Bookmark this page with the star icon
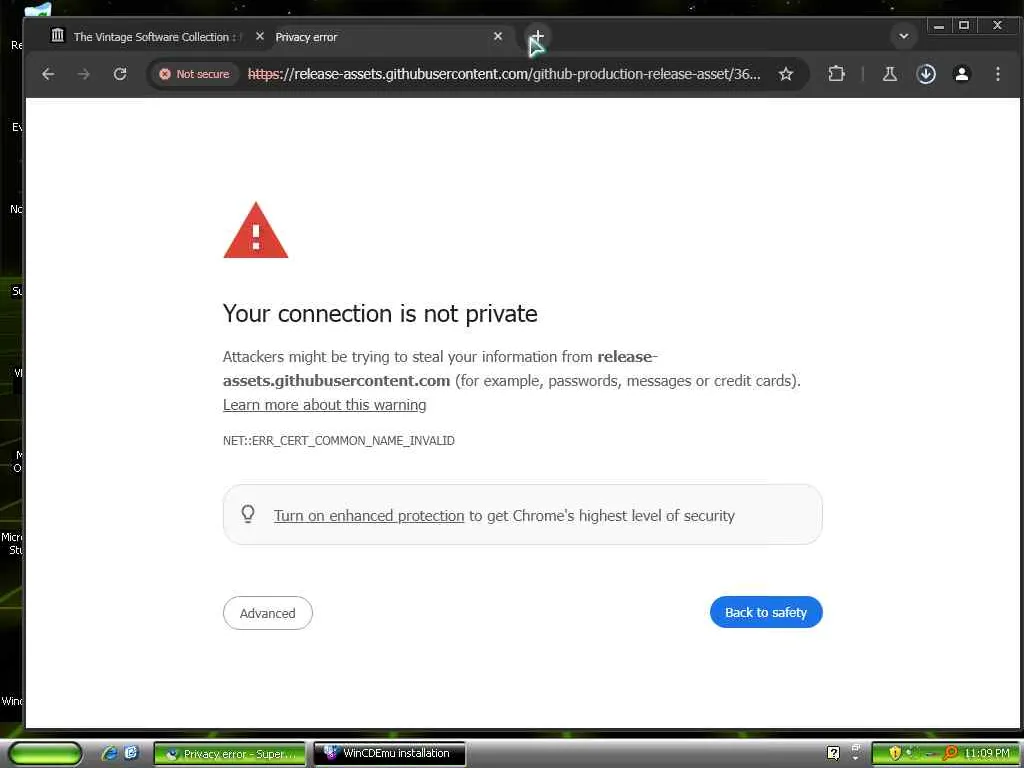 click(x=786, y=74)
